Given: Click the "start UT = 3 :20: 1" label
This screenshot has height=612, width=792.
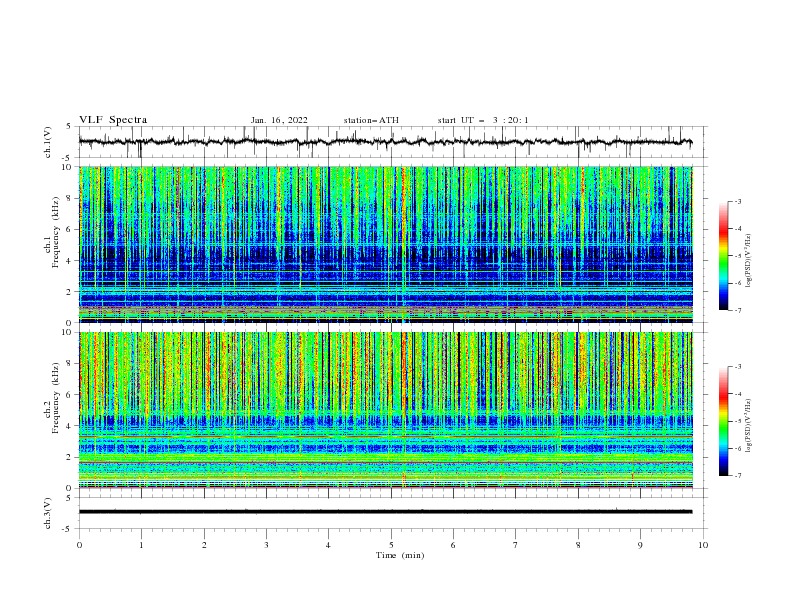Looking at the screenshot, I should [483, 120].
